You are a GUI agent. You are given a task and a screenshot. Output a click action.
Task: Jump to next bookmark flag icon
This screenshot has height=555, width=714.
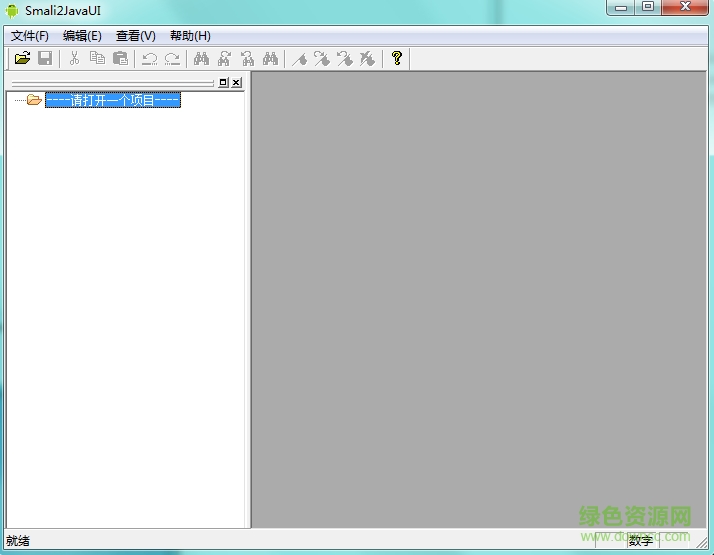tap(322, 58)
